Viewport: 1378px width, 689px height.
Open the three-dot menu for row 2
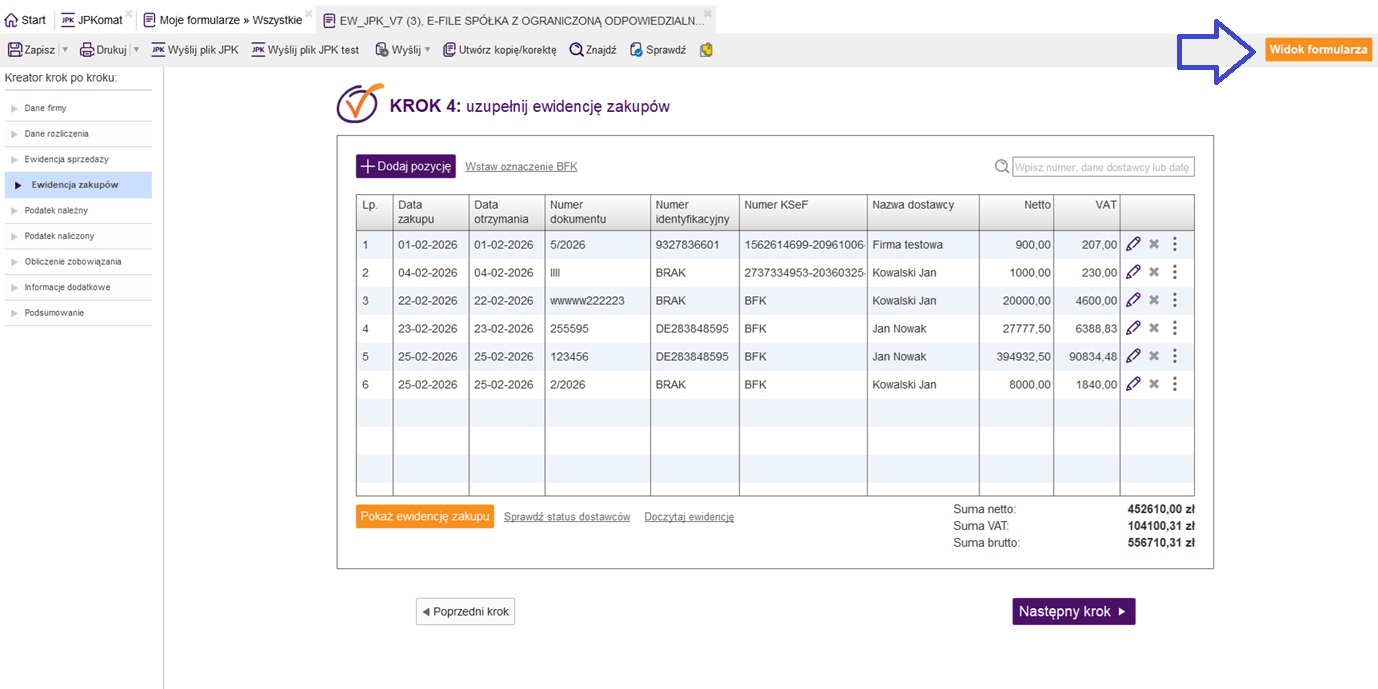(x=1174, y=272)
